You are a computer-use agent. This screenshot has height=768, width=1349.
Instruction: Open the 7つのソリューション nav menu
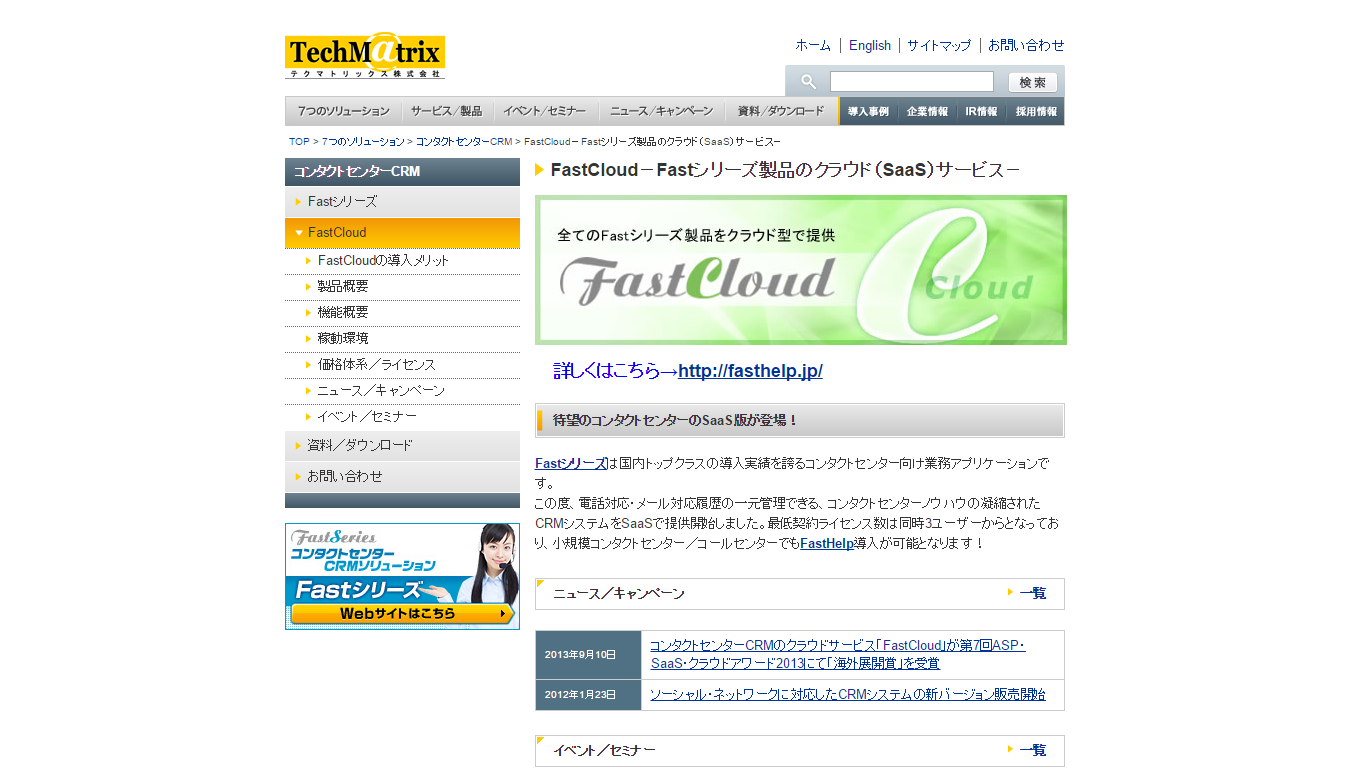pyautogui.click(x=343, y=111)
